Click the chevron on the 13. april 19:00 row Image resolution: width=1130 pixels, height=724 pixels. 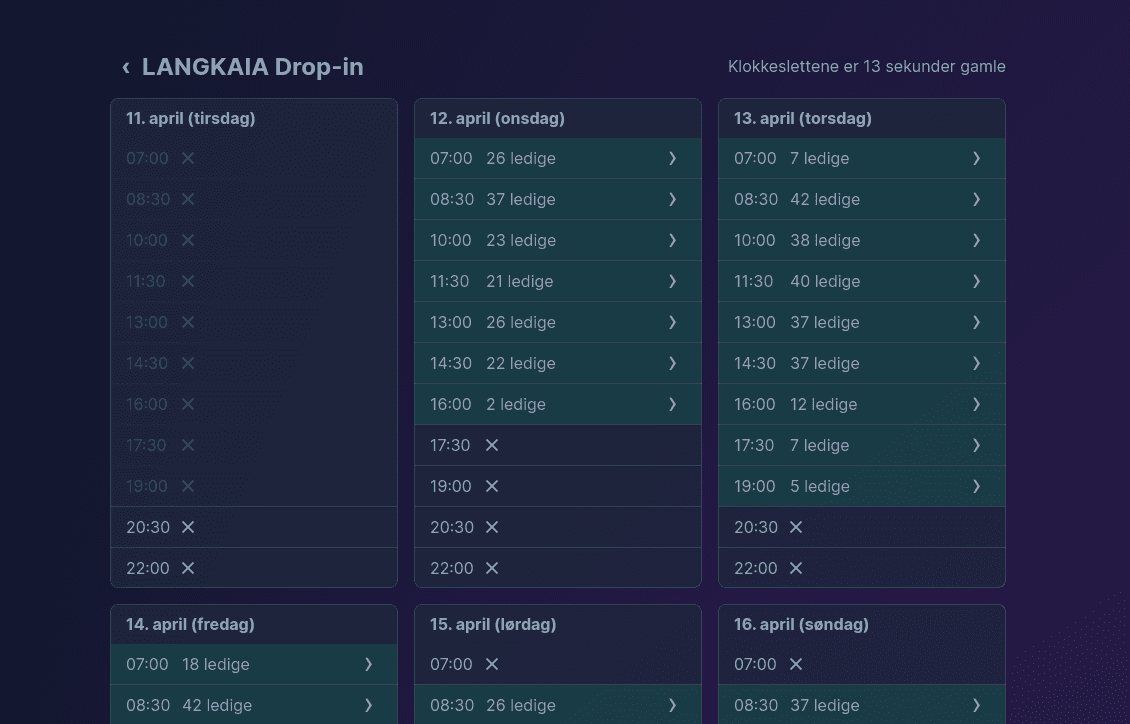click(x=976, y=487)
